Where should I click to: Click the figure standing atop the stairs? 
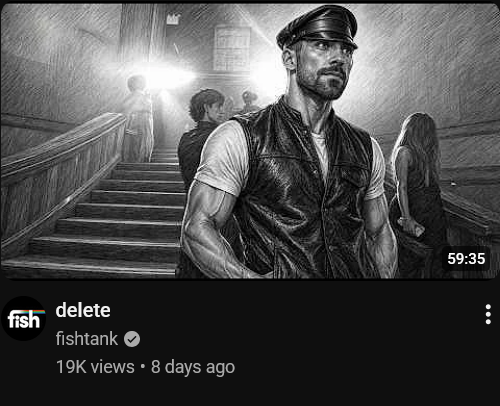point(138,118)
